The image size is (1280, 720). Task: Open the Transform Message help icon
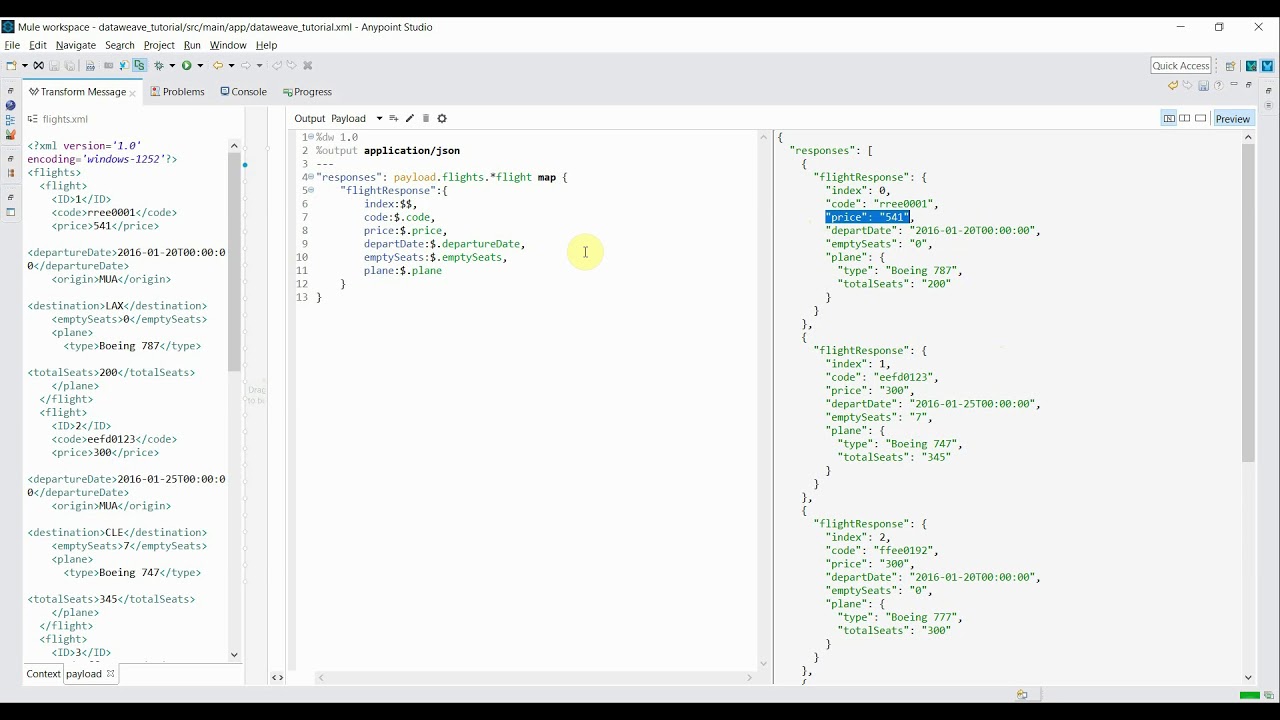(1218, 86)
